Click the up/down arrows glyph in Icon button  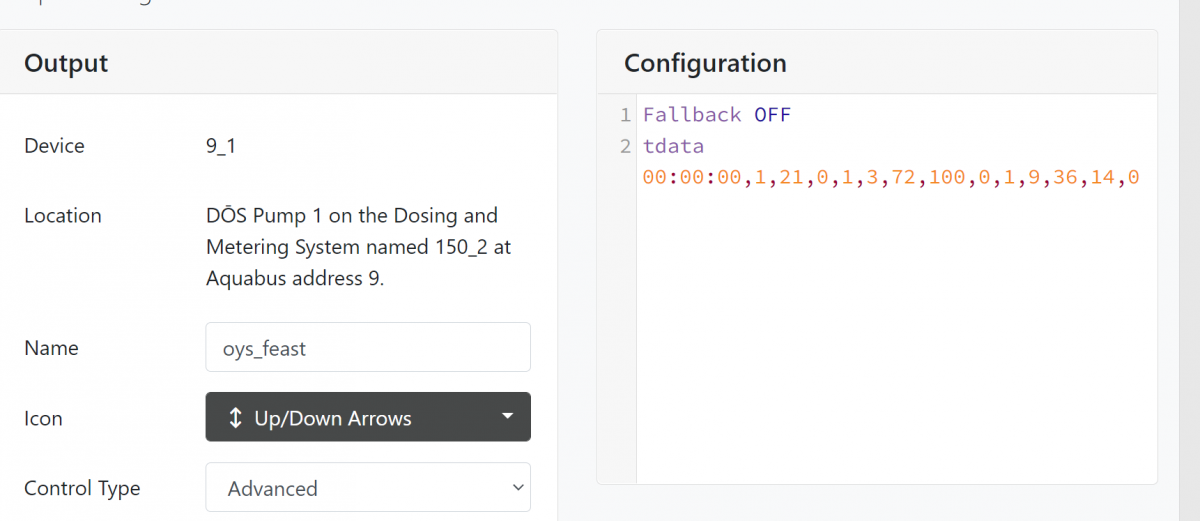(x=236, y=418)
